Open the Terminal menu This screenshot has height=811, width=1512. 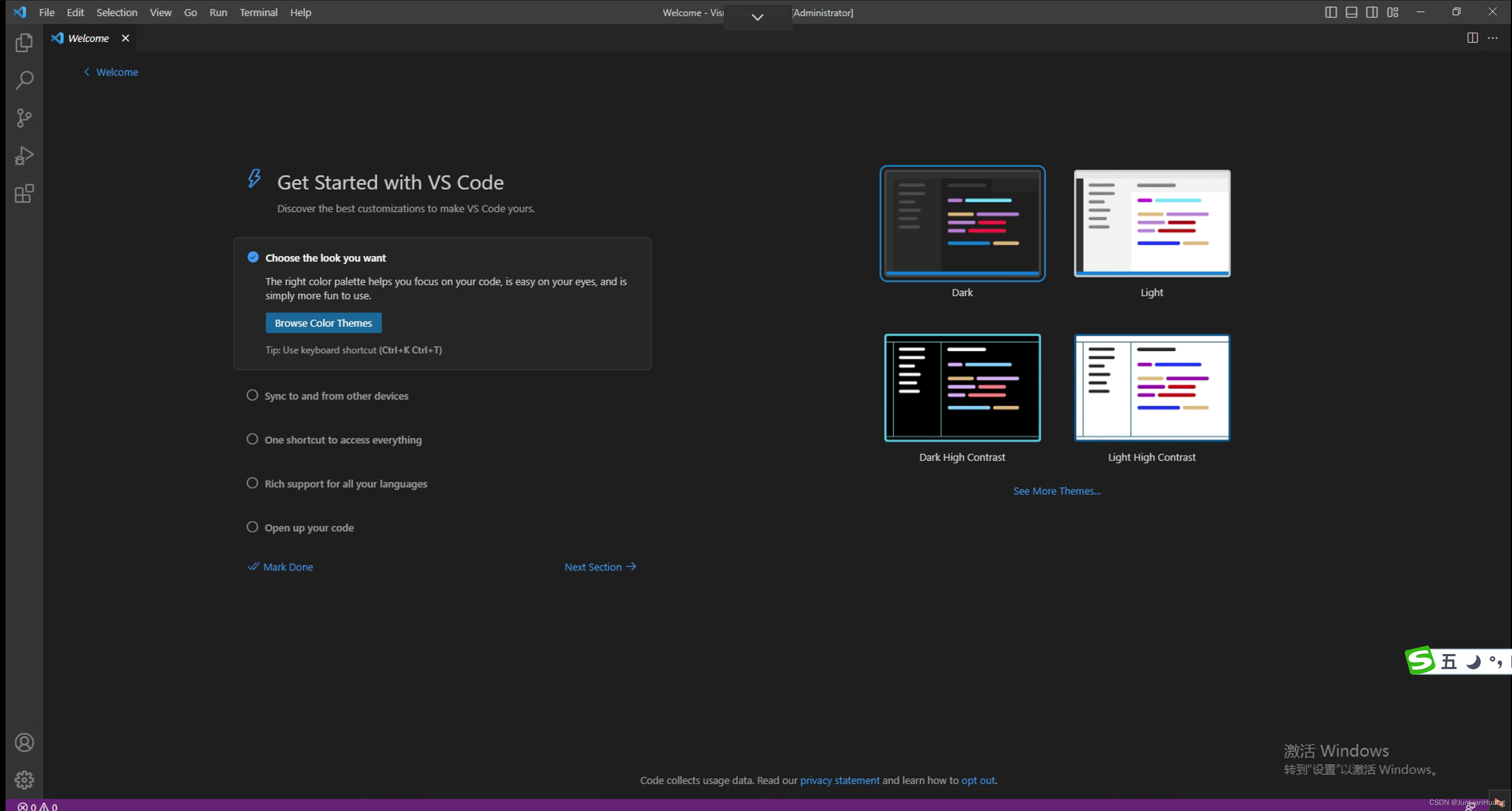click(x=258, y=12)
